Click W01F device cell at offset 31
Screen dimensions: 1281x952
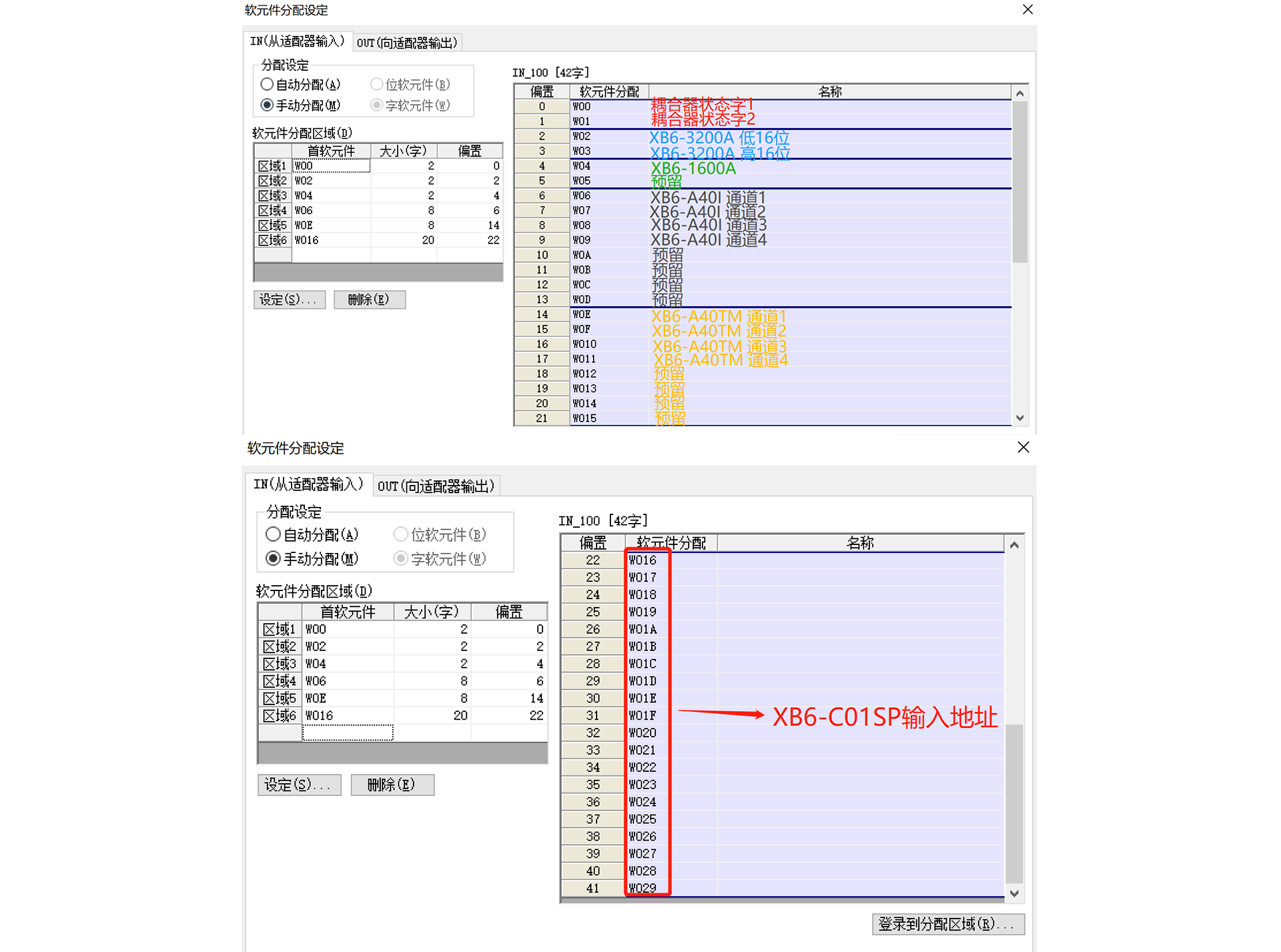[x=671, y=716]
